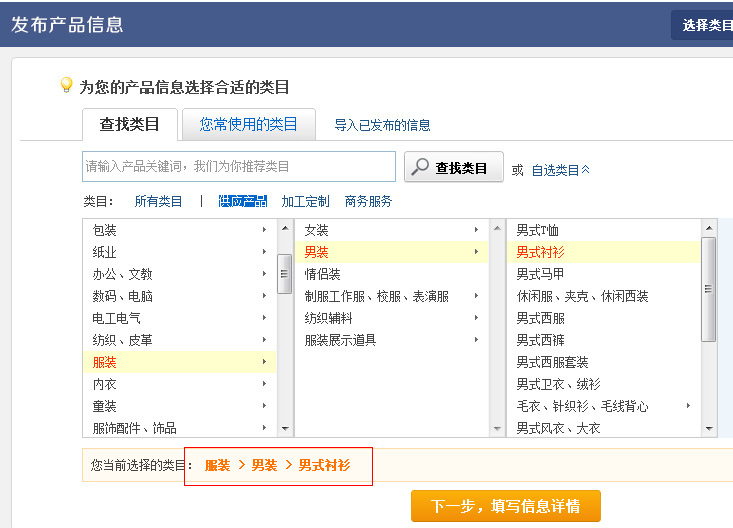
Task: Collapse 自选类目 using the double chevron icon
Action: point(585,169)
